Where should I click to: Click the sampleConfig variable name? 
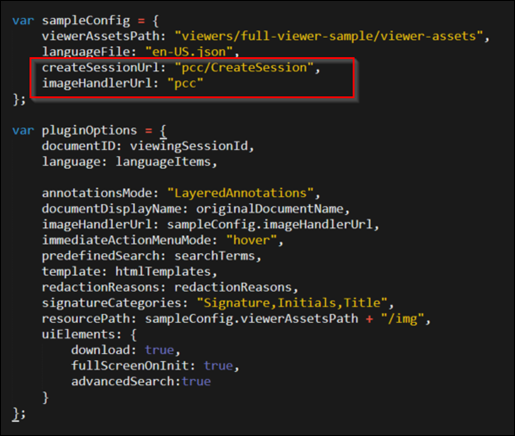tap(86, 21)
